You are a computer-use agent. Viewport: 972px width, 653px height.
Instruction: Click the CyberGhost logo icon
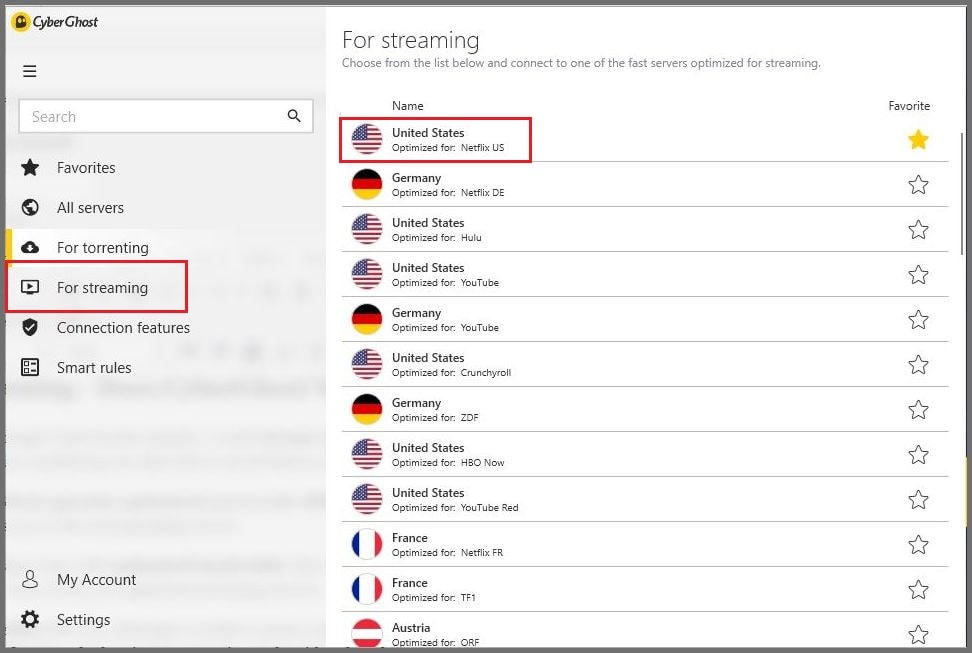pos(20,22)
